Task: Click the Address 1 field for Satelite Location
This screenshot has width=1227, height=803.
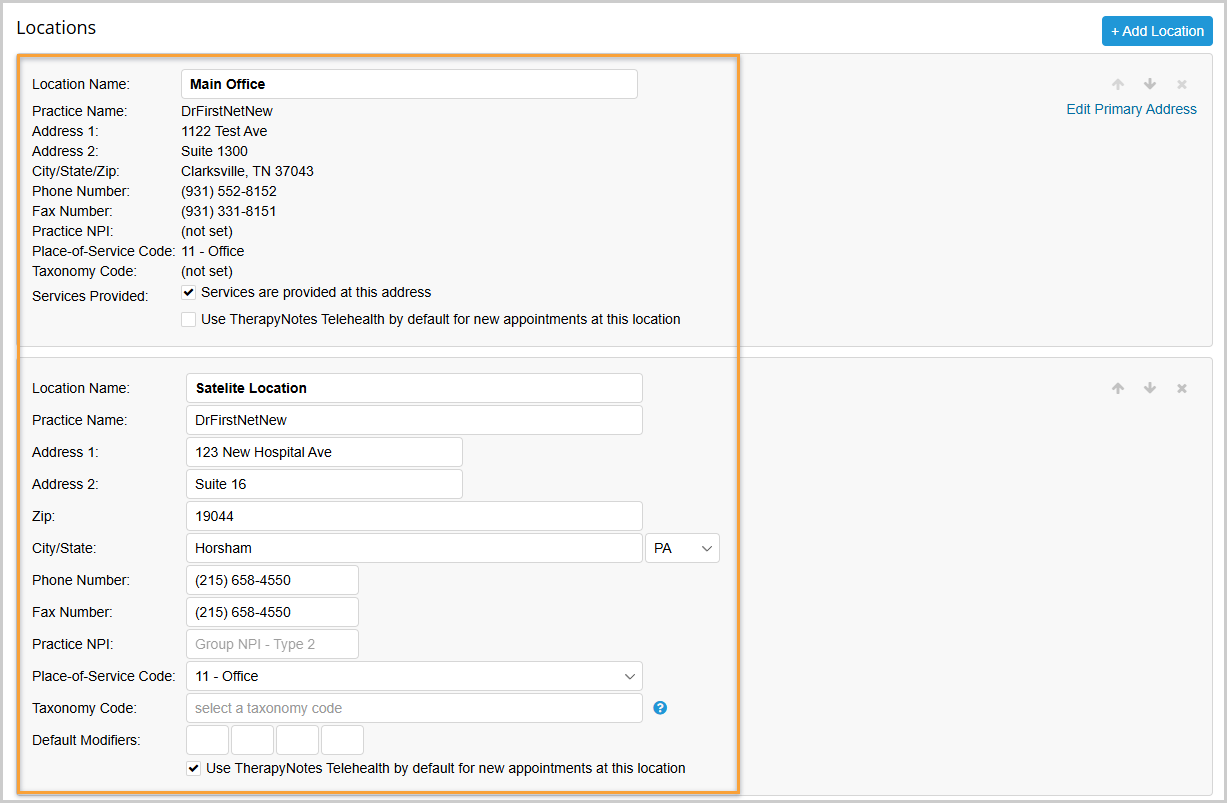Action: [324, 452]
